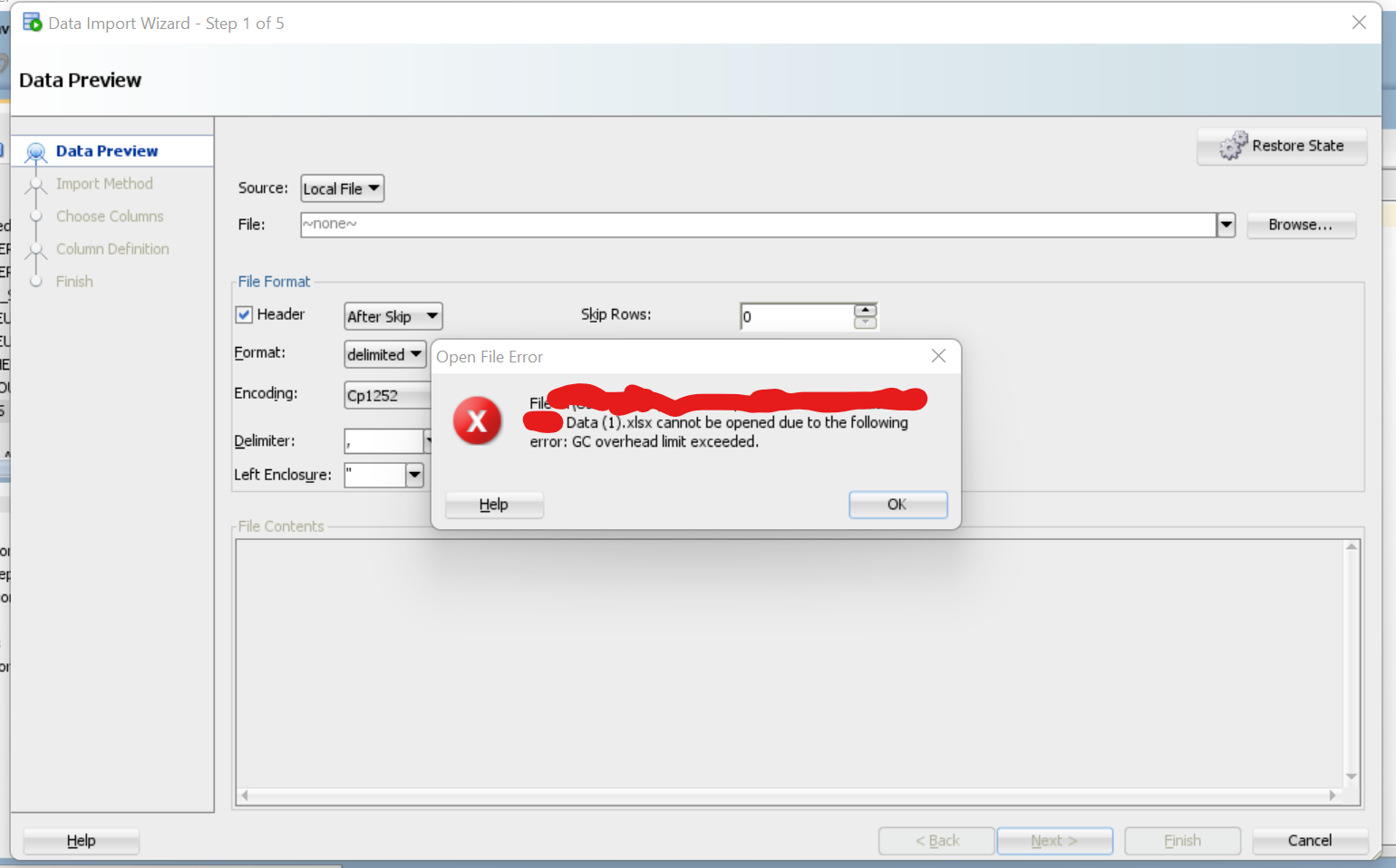Click the Cancel button in wizard
The height and width of the screenshot is (868, 1396).
1310,841
